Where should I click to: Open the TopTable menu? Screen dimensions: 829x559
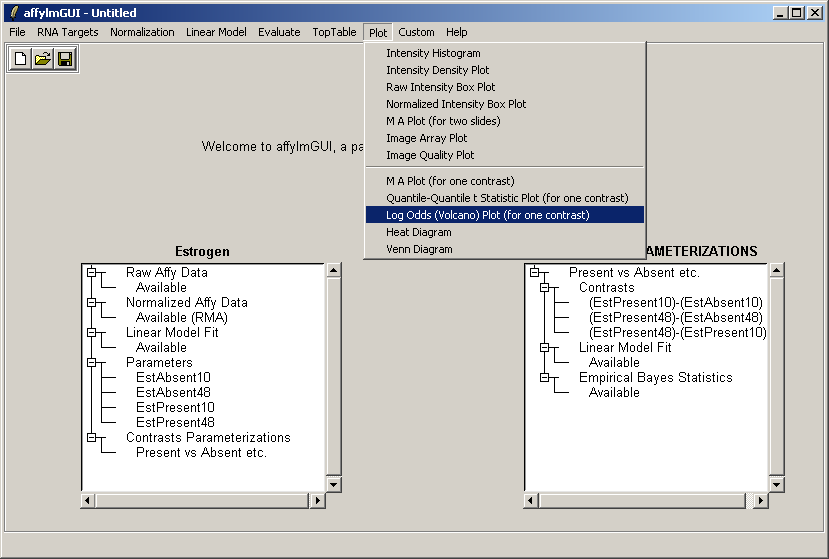click(334, 32)
